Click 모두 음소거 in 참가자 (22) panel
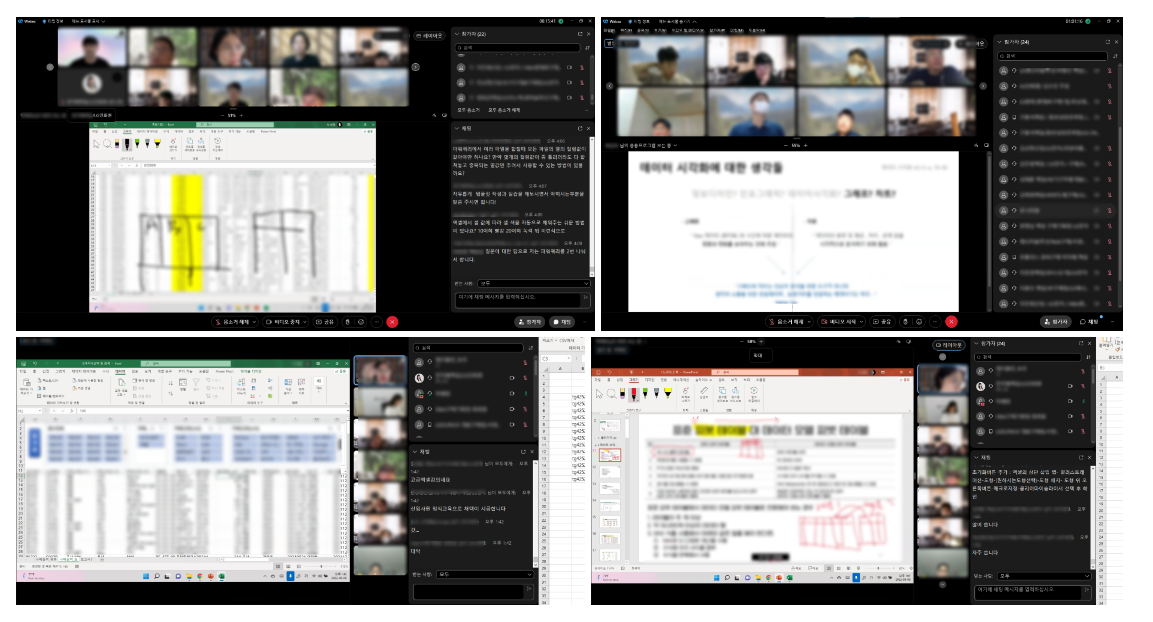 point(468,110)
